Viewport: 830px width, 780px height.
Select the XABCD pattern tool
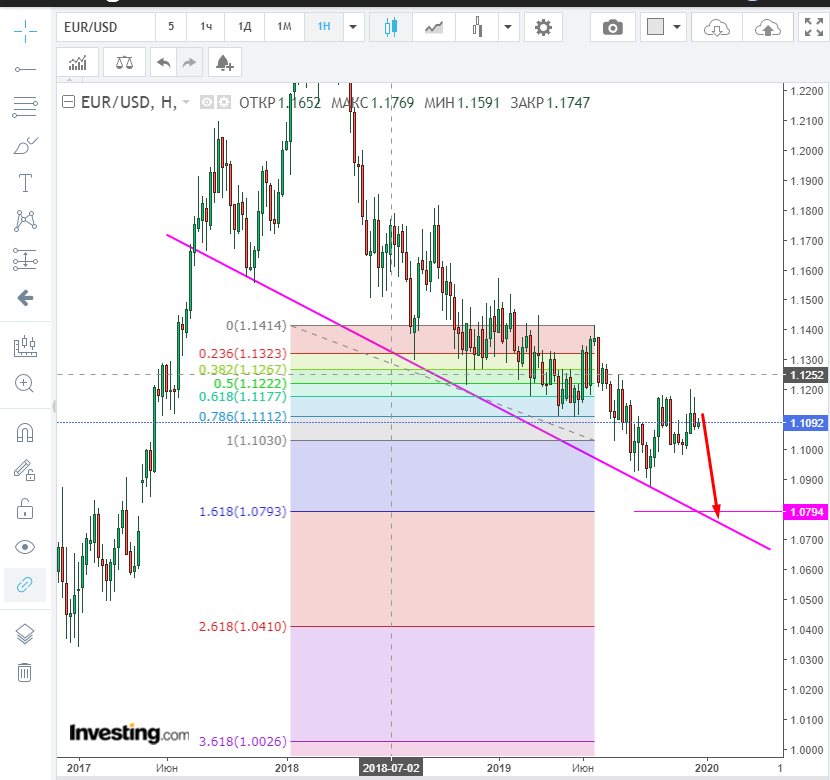pyautogui.click(x=25, y=221)
